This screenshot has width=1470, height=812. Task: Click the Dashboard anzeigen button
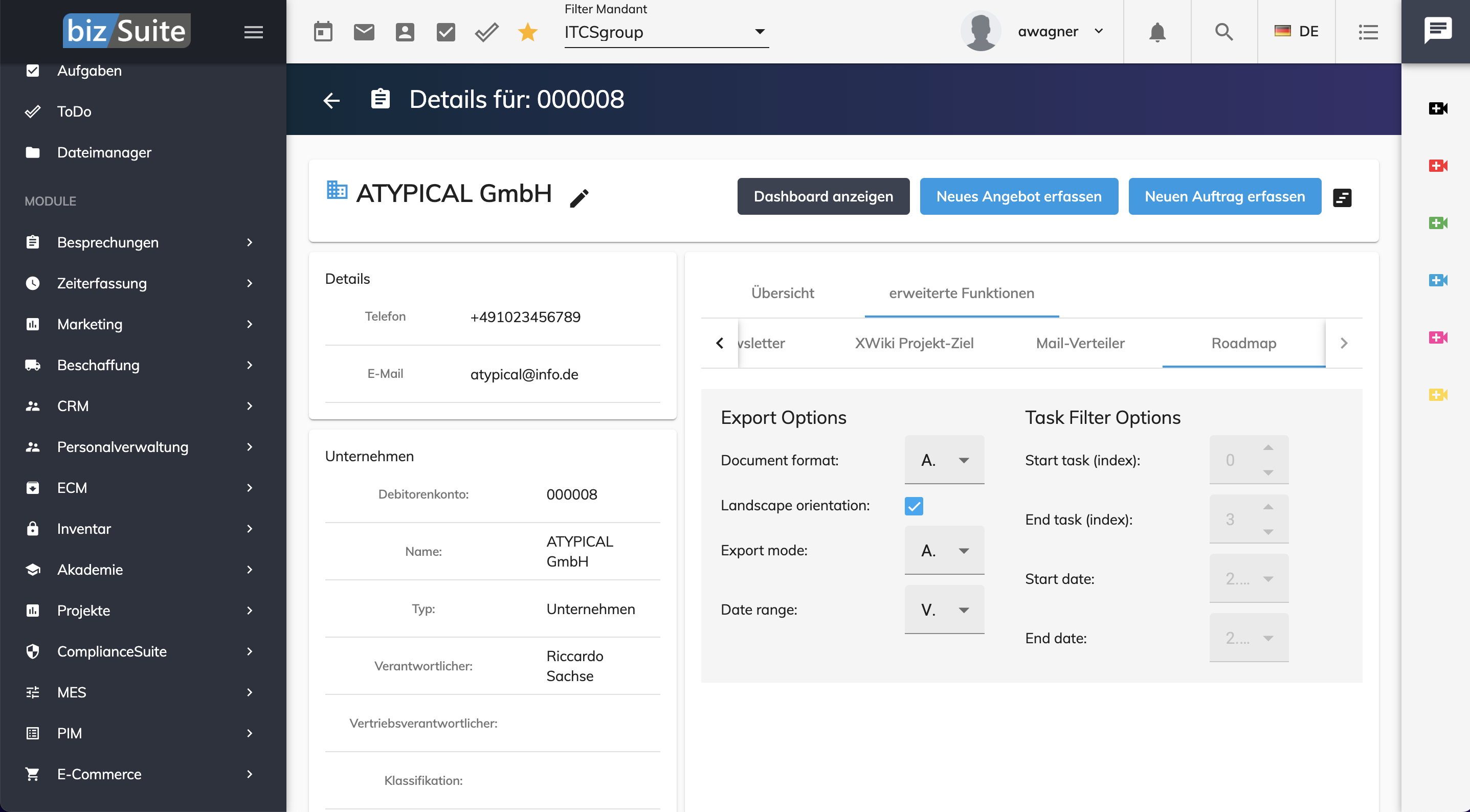(823, 196)
